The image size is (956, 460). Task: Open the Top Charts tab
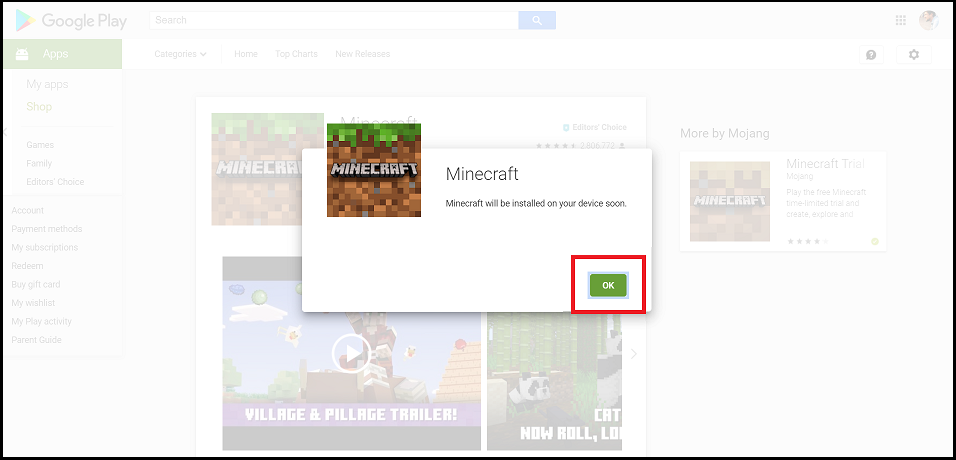coord(296,54)
